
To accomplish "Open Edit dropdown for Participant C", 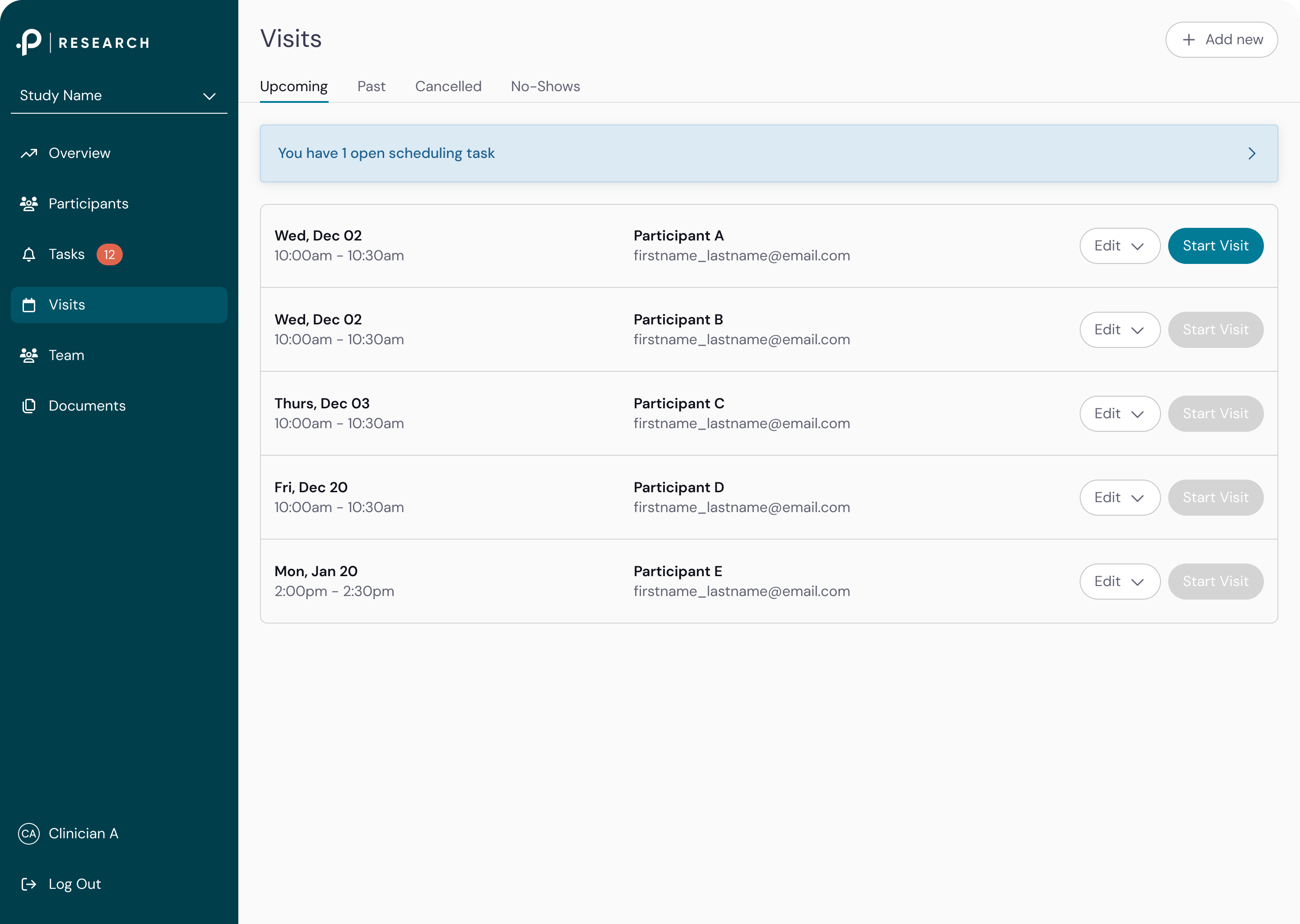I will 1119,414.
